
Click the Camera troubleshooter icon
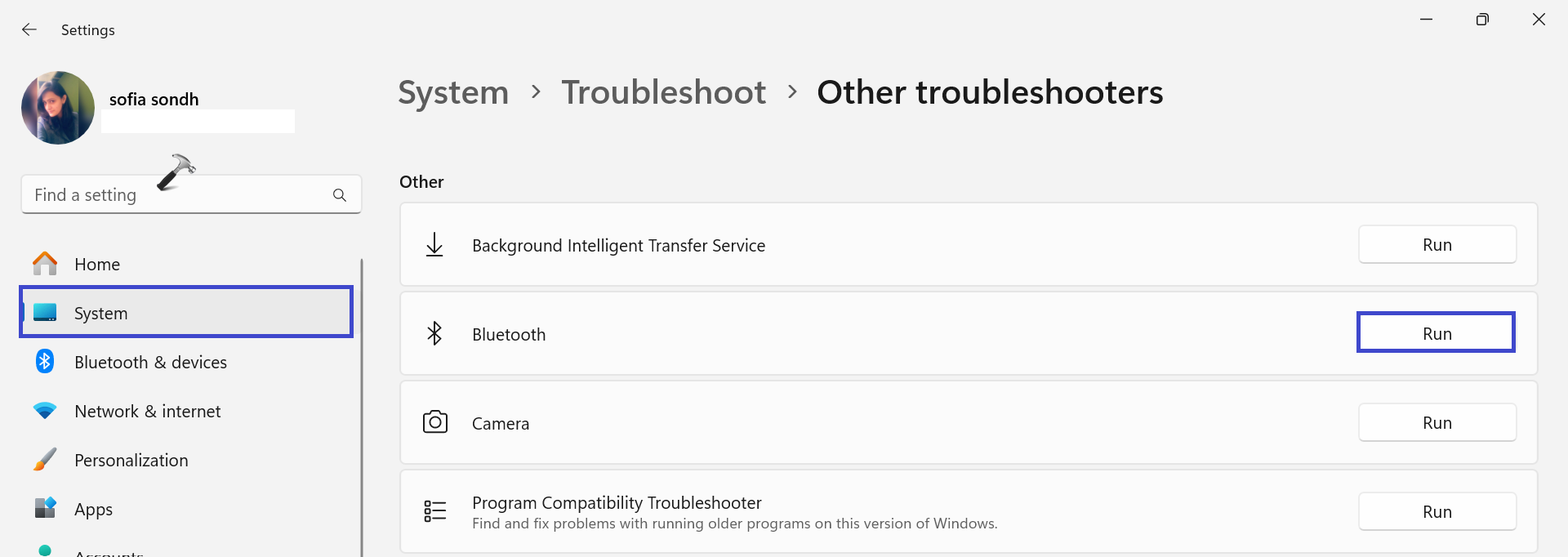(x=435, y=422)
